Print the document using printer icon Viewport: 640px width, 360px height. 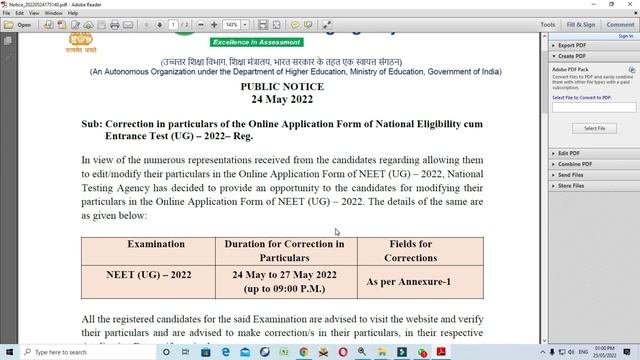(115, 25)
